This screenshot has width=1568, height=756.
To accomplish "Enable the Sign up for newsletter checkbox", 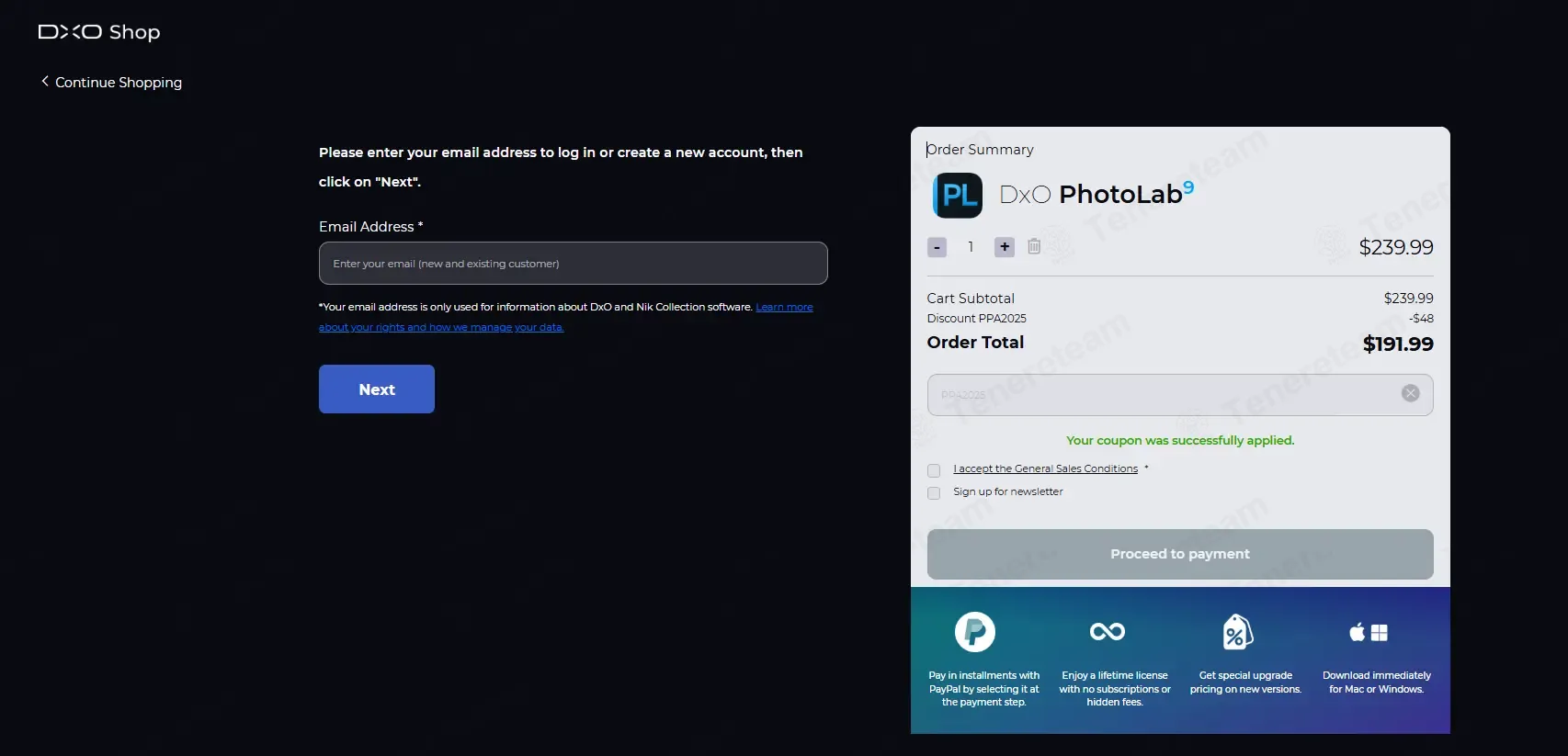I will 934,493.
